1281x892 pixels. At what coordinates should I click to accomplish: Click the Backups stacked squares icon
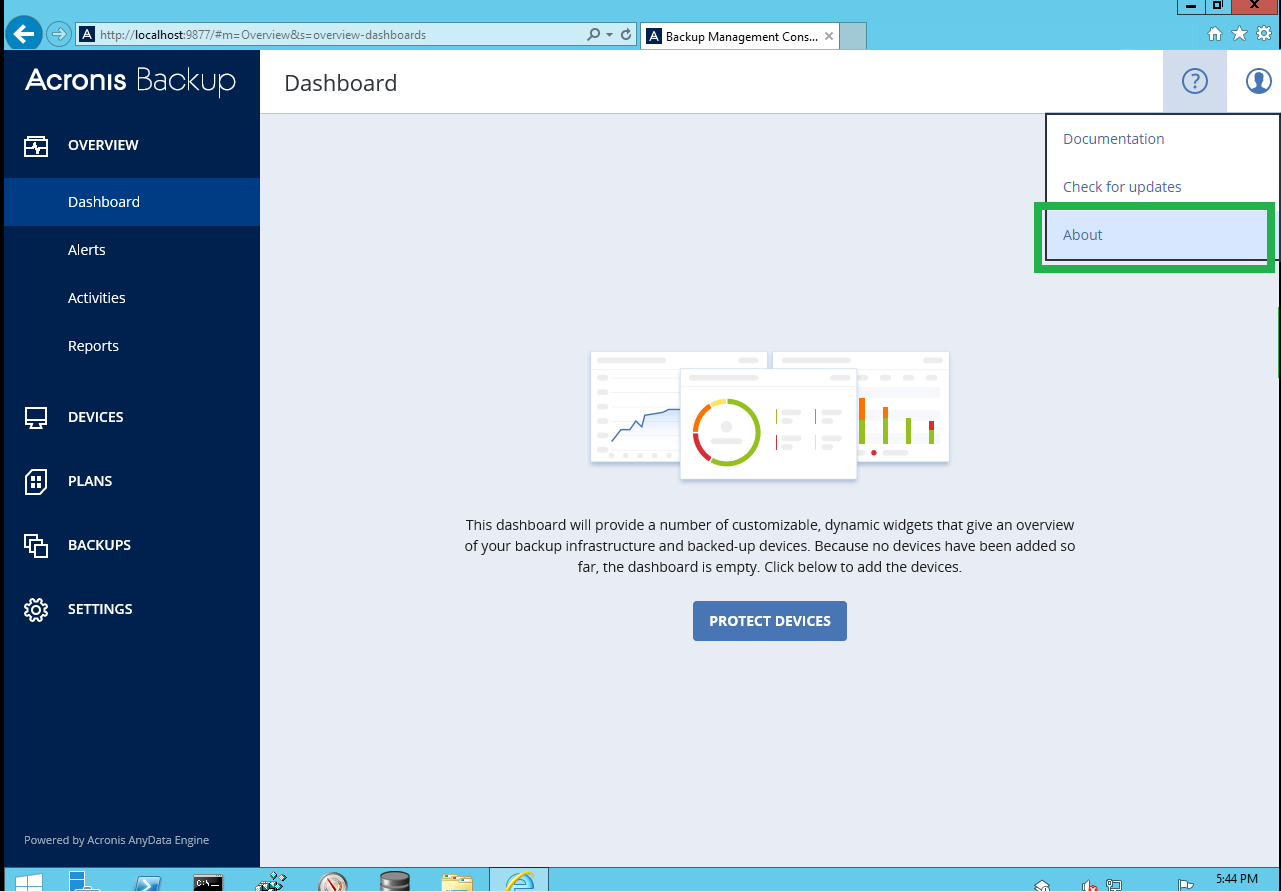pos(36,546)
